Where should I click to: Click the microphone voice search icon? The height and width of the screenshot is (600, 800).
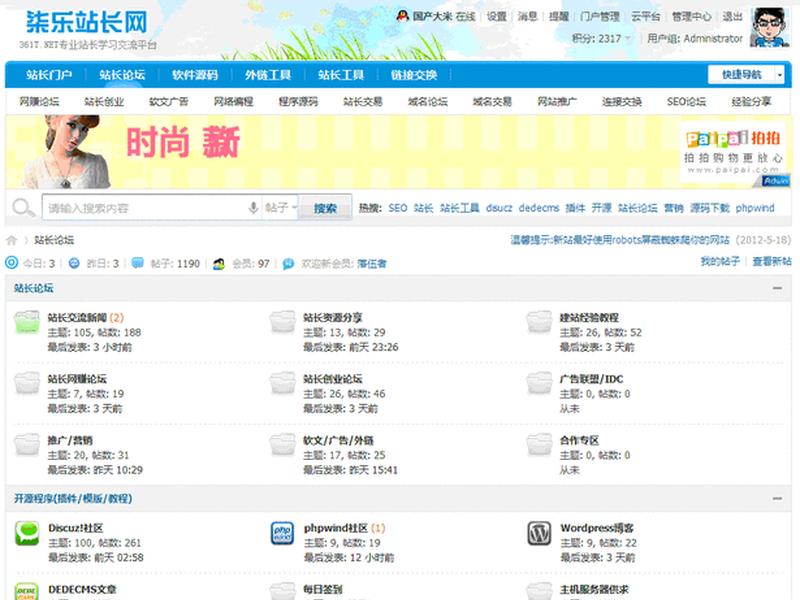tap(253, 208)
